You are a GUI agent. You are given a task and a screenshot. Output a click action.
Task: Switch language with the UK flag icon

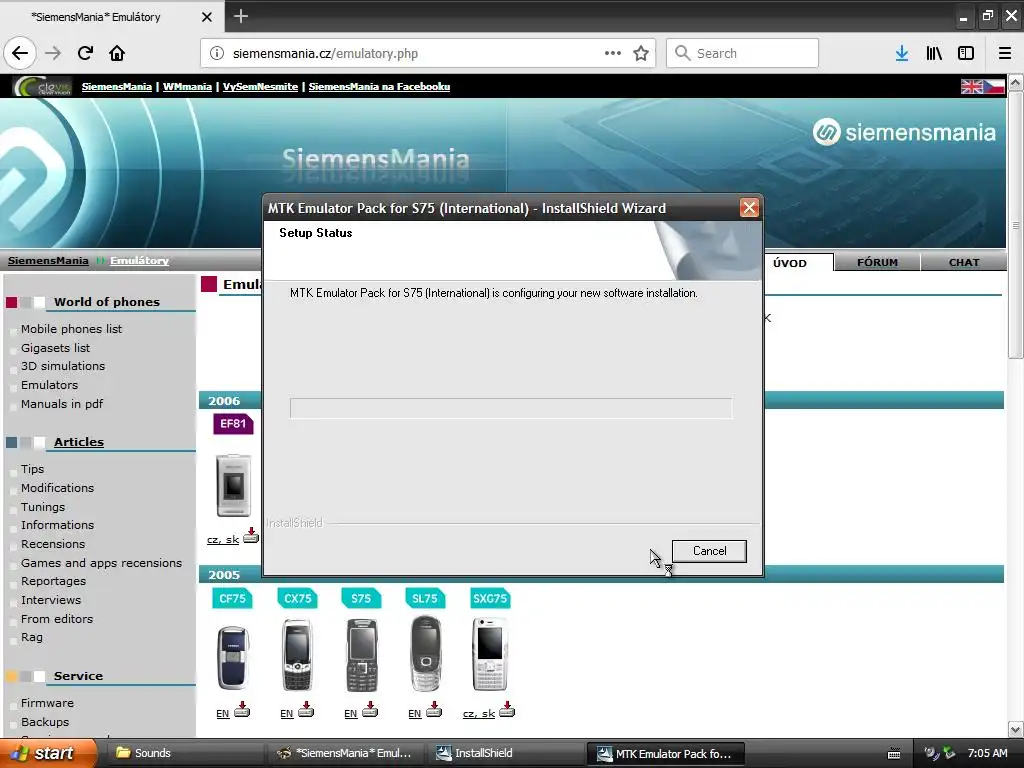pos(972,86)
